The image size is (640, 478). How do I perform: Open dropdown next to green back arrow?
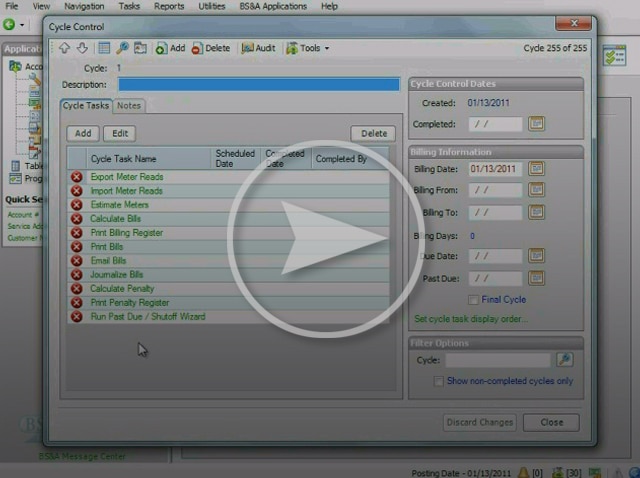click(x=22, y=25)
